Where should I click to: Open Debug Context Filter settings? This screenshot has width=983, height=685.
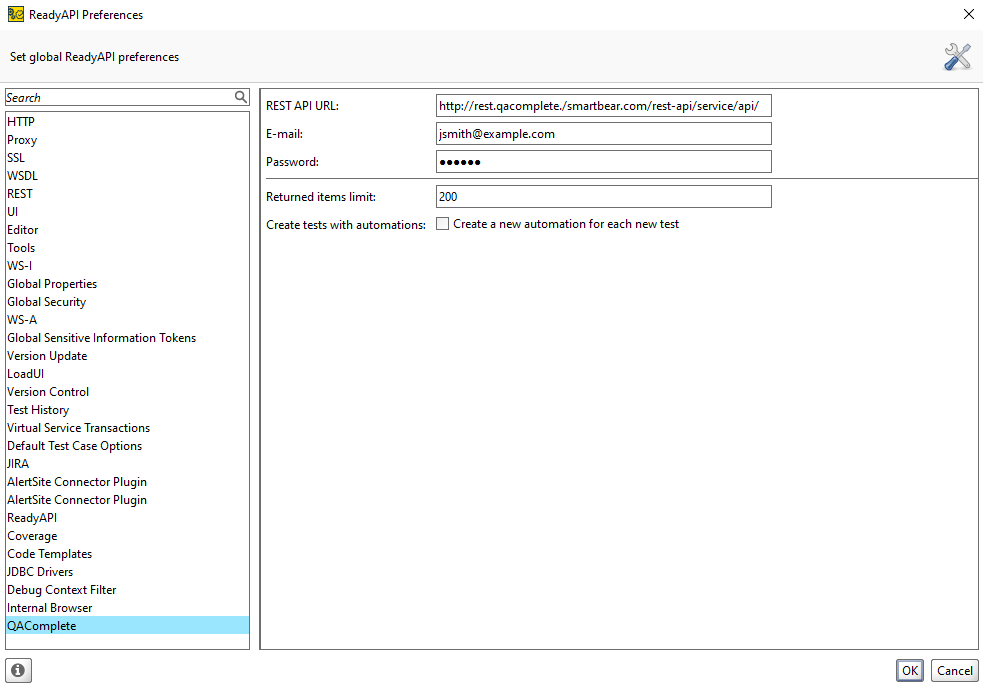(x=127, y=590)
